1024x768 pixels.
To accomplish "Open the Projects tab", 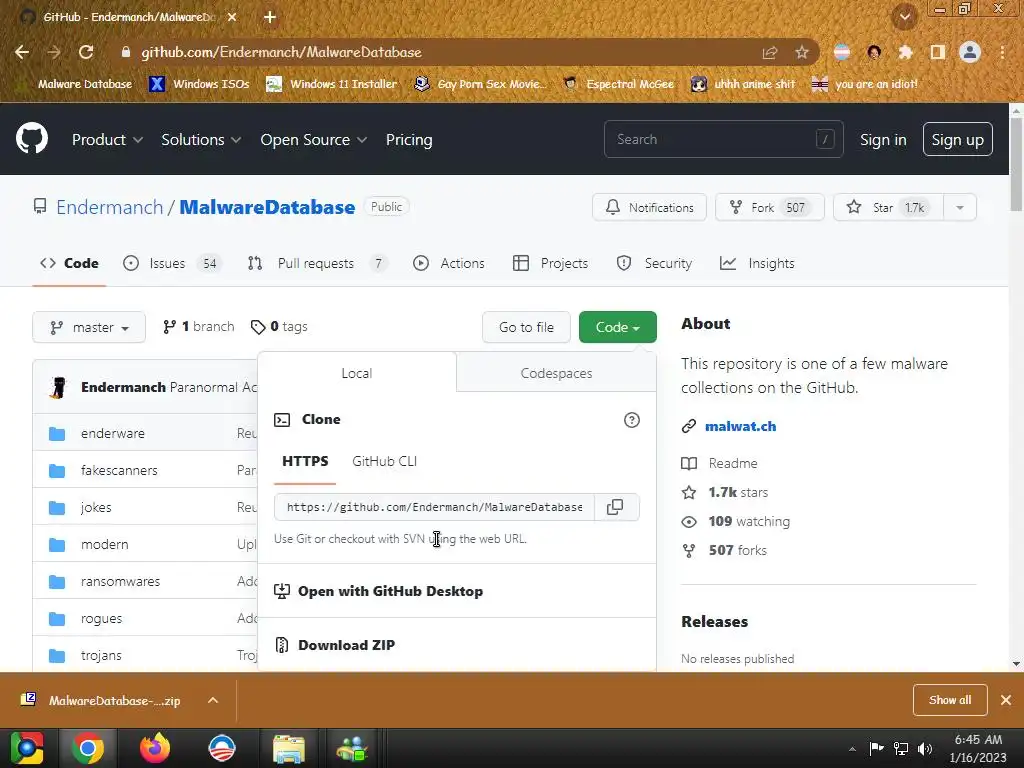I will 551,263.
